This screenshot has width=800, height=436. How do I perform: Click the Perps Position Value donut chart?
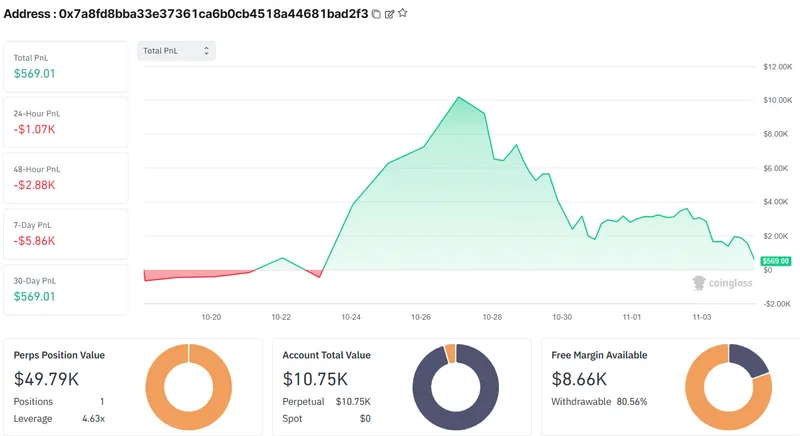(x=188, y=386)
